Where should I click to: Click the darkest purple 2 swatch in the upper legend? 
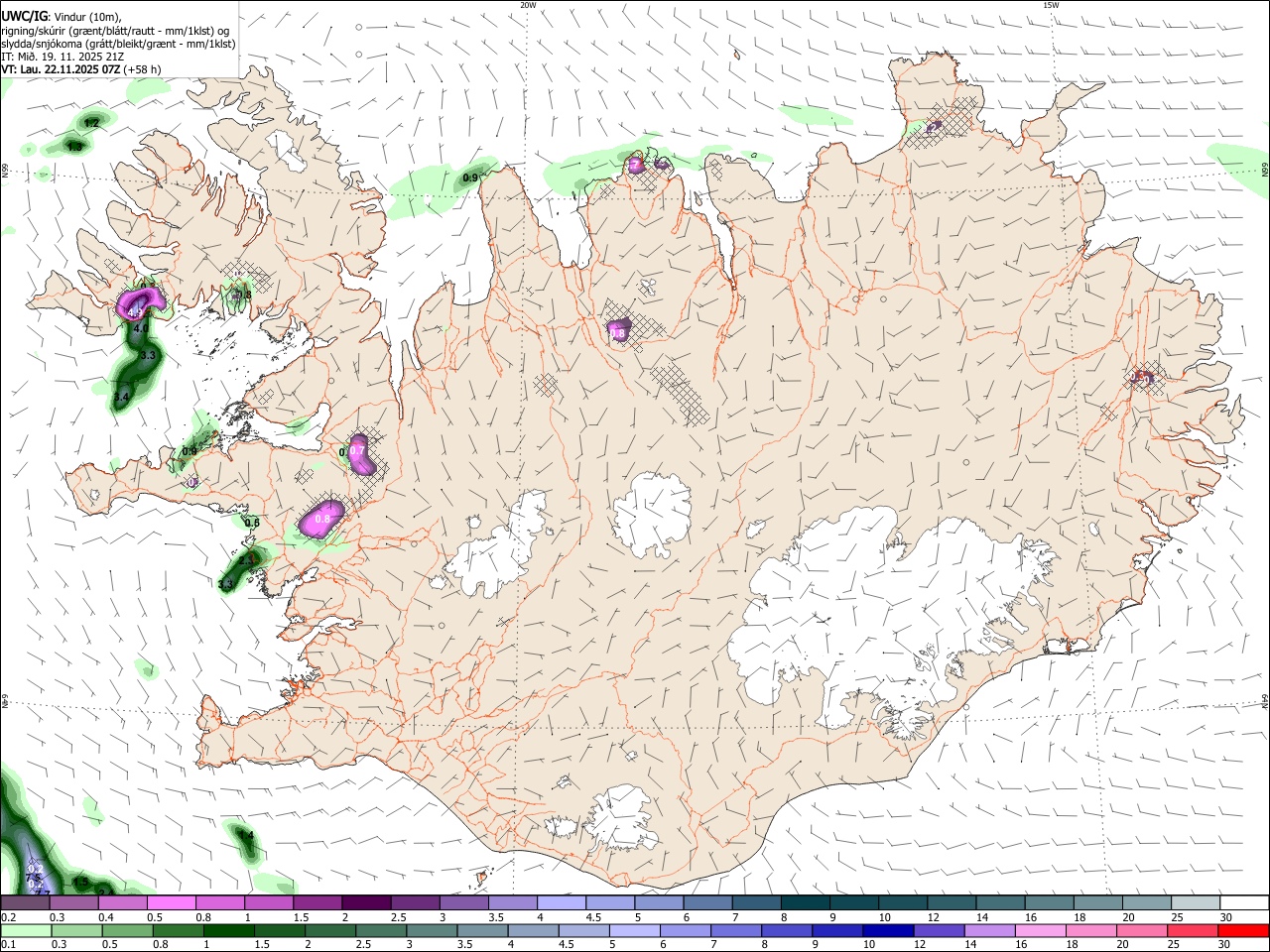365,902
